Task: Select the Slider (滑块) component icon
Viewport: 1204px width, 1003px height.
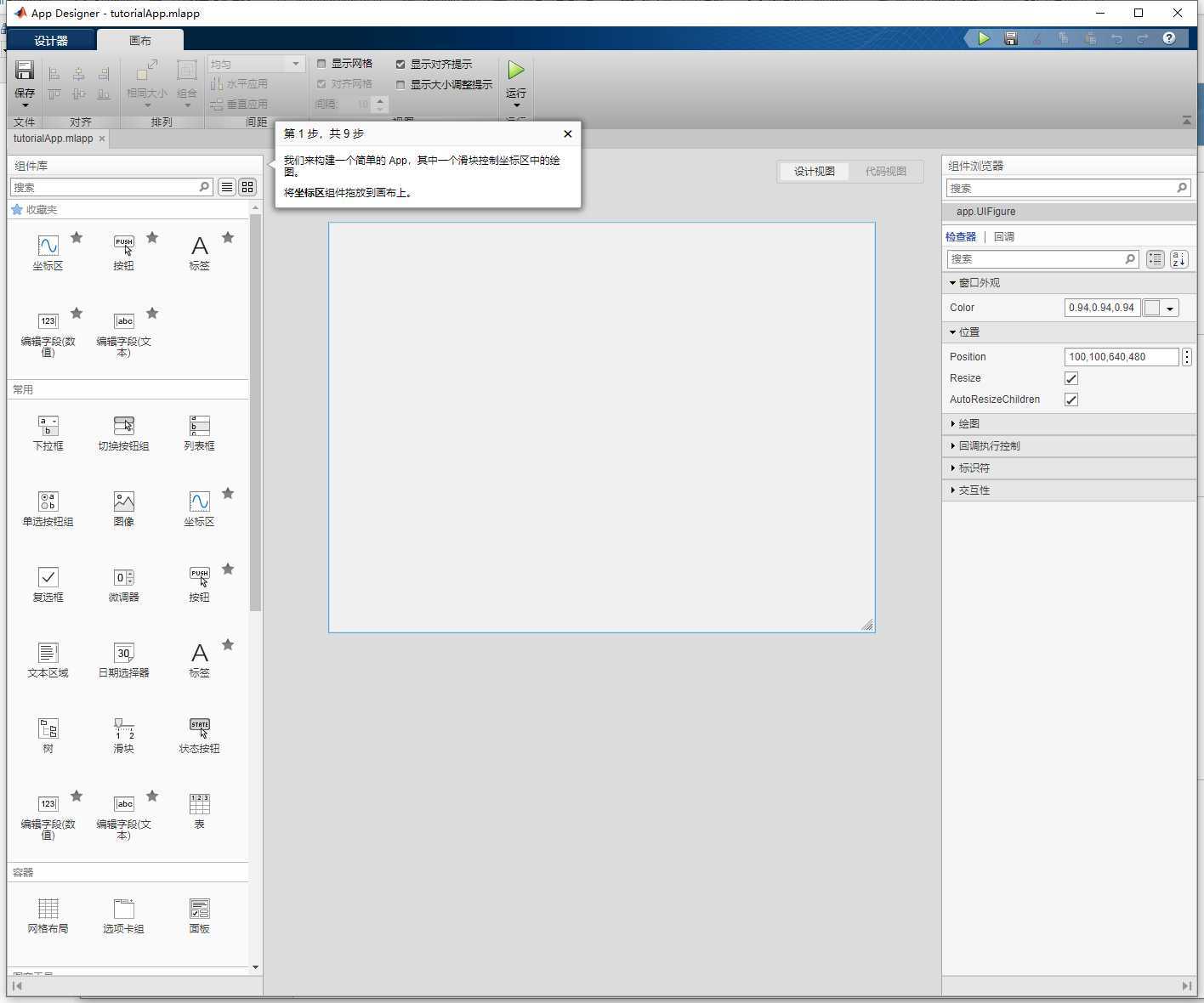Action: point(124,729)
